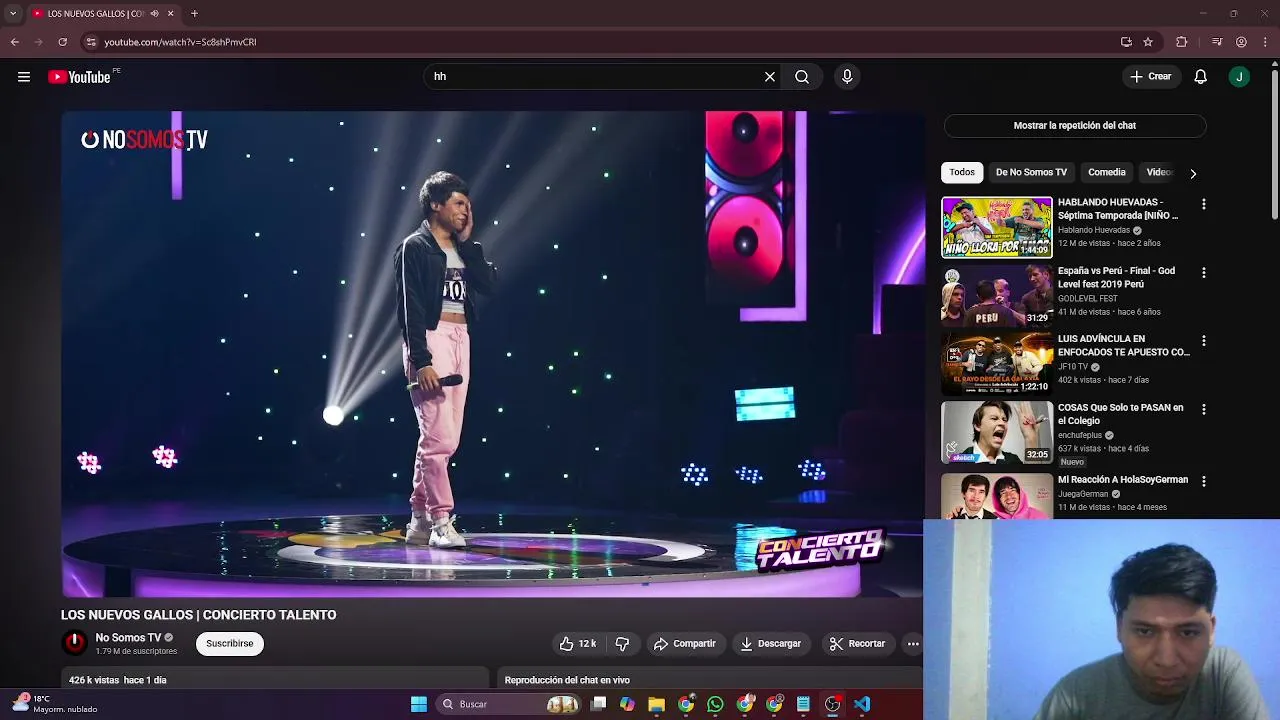This screenshot has height=720, width=1280.
Task: Bookmark this page with the star
Action: click(x=1148, y=42)
